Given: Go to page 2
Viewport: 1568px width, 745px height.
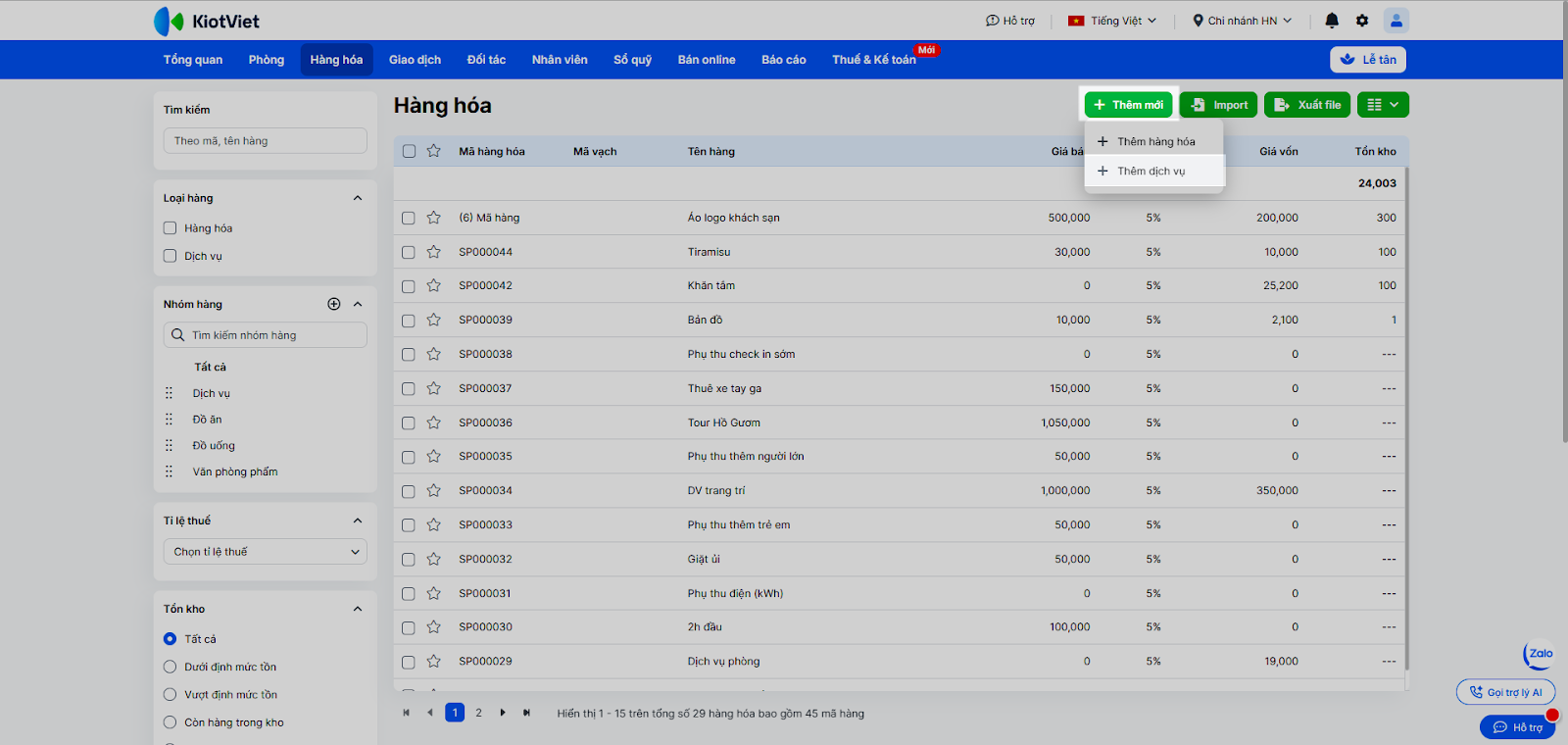Looking at the screenshot, I should [x=479, y=713].
